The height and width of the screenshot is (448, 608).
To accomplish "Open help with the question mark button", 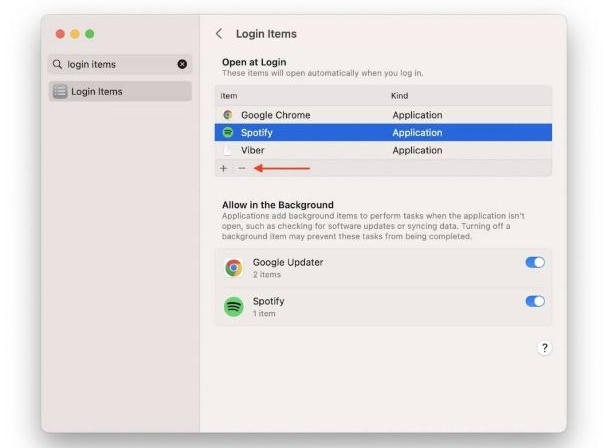I will (544, 347).
